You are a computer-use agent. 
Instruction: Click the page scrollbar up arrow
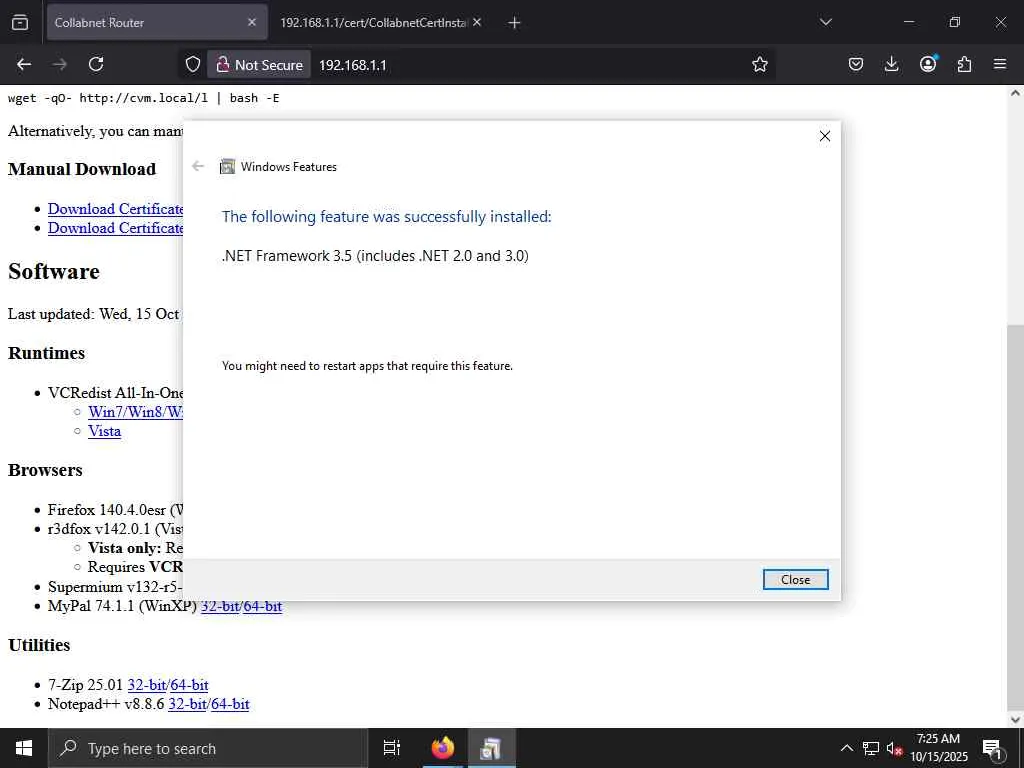(1015, 93)
